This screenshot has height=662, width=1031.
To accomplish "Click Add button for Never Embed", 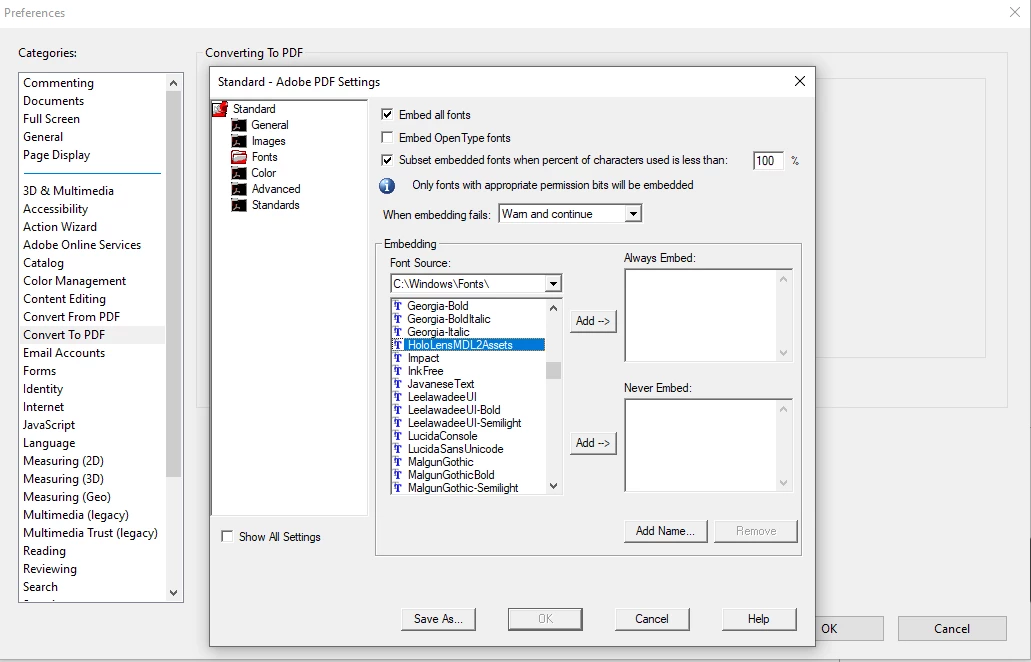I will tap(593, 443).
